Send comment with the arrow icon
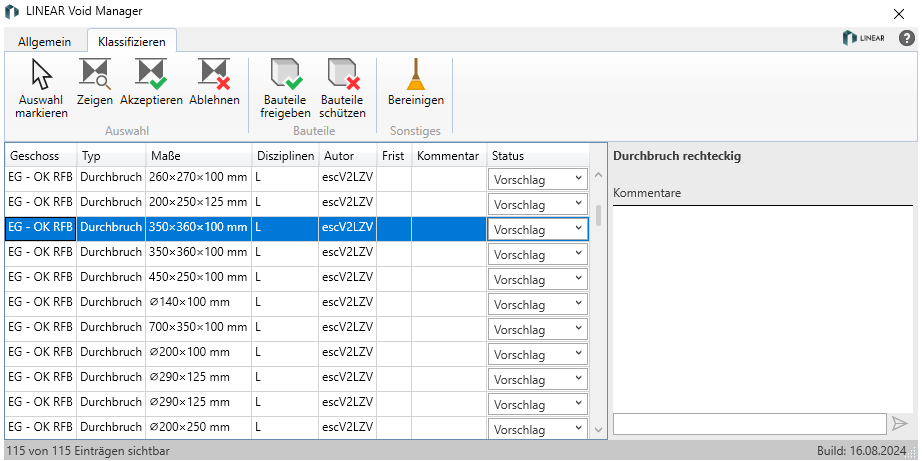 point(900,423)
